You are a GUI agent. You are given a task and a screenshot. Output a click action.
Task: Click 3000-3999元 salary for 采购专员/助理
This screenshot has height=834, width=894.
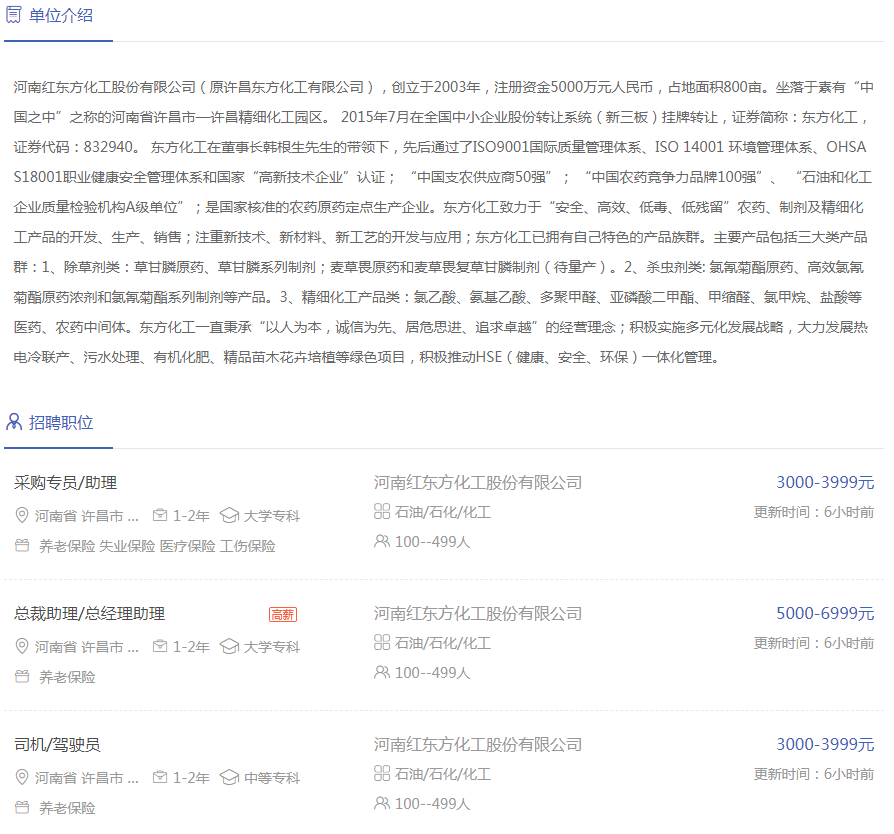tap(825, 482)
